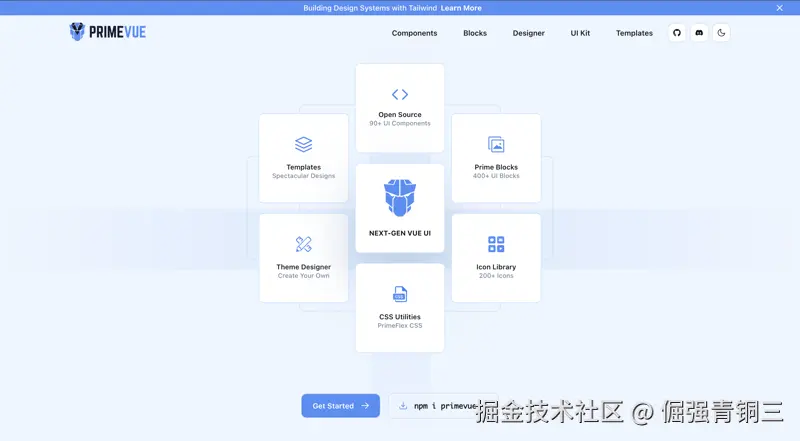Viewport: 800px width, 441px height.
Task: Click the download icon beside npm command
Action: [403, 406]
